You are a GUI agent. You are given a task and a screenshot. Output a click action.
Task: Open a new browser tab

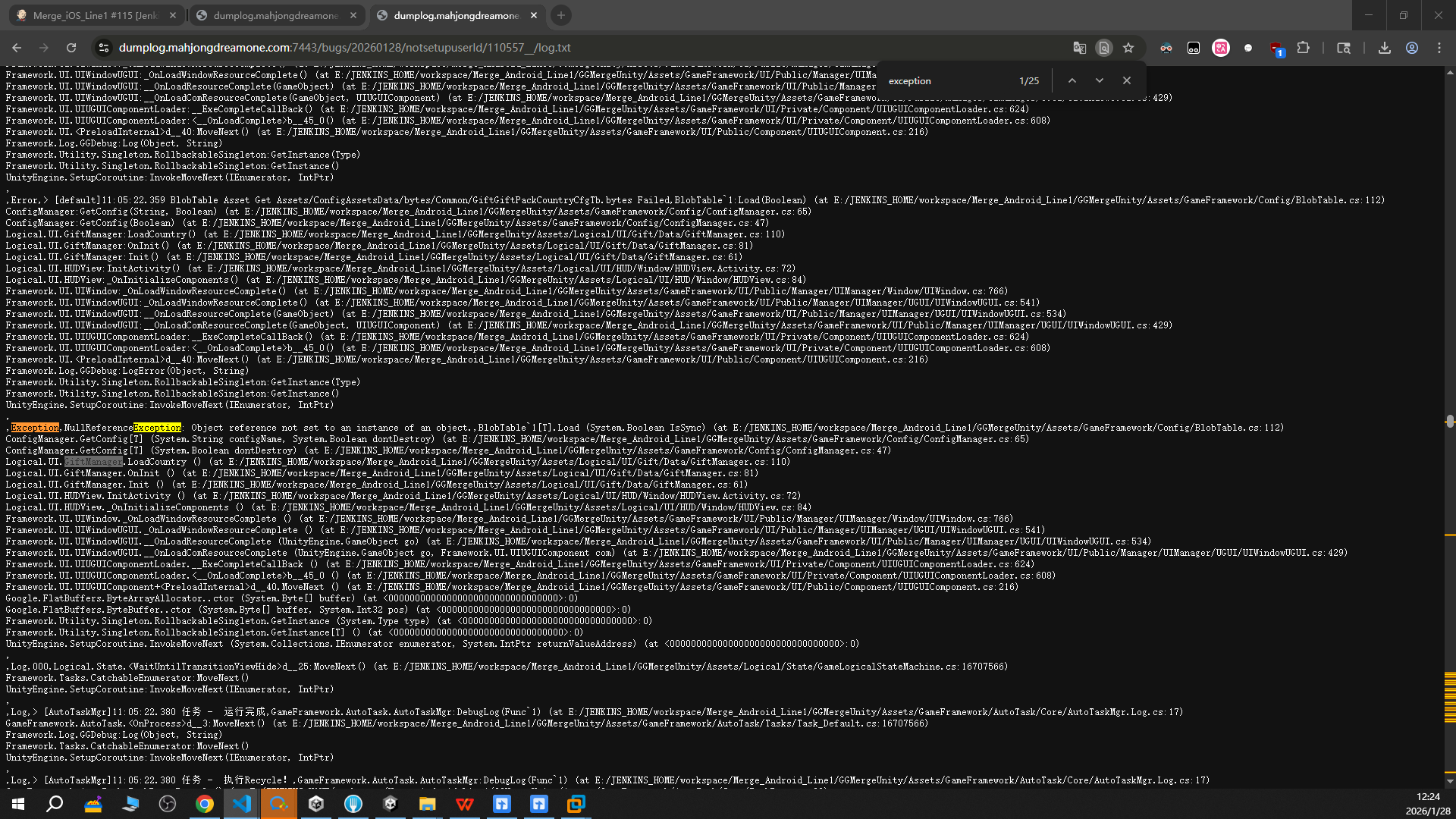pyautogui.click(x=560, y=15)
